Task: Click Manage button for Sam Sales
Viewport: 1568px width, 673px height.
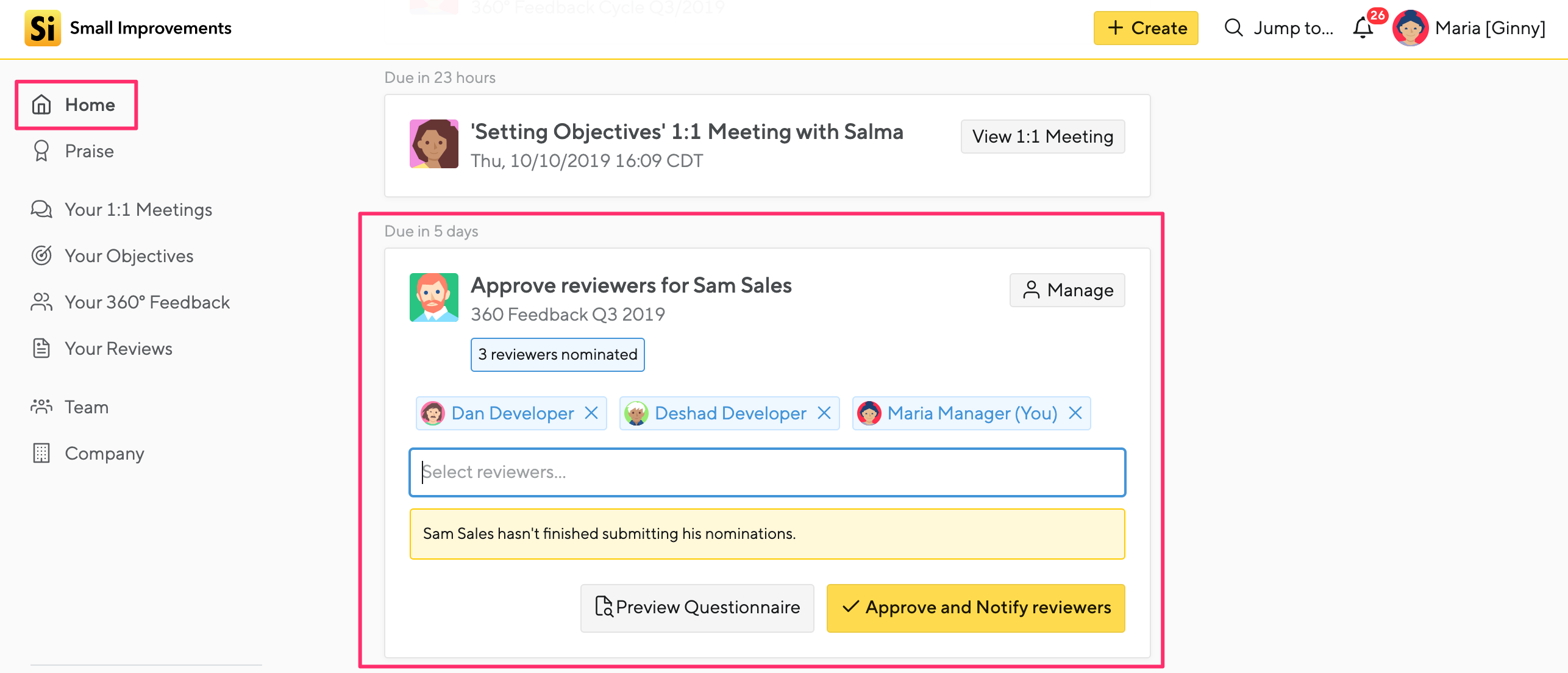Action: coord(1067,290)
